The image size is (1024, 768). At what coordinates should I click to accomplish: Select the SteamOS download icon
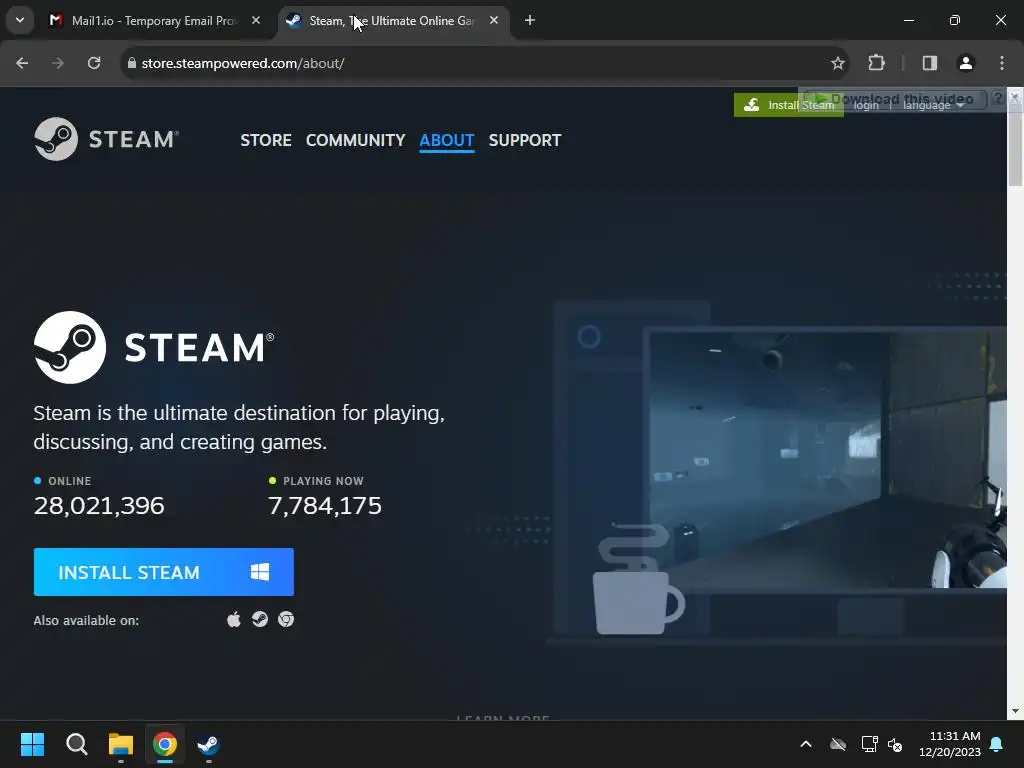pyautogui.click(x=260, y=619)
